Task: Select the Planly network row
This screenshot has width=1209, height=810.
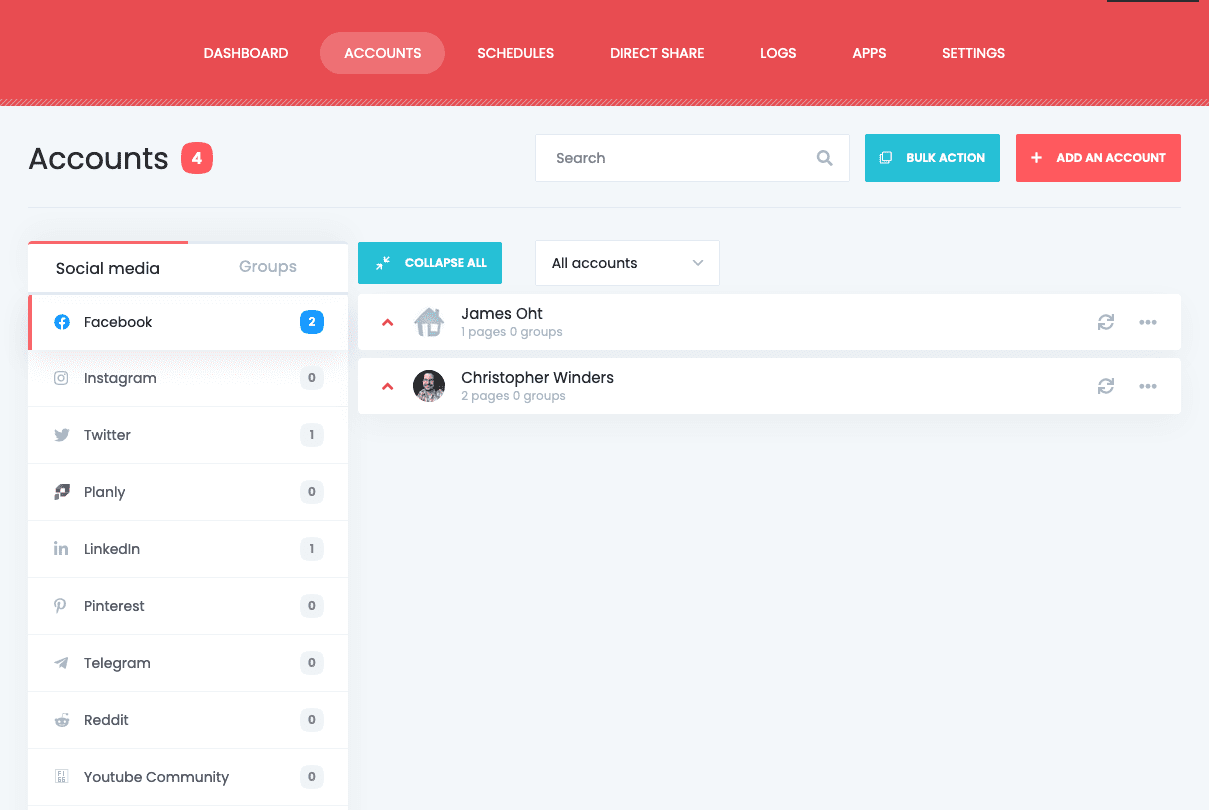Action: pyautogui.click(x=188, y=492)
